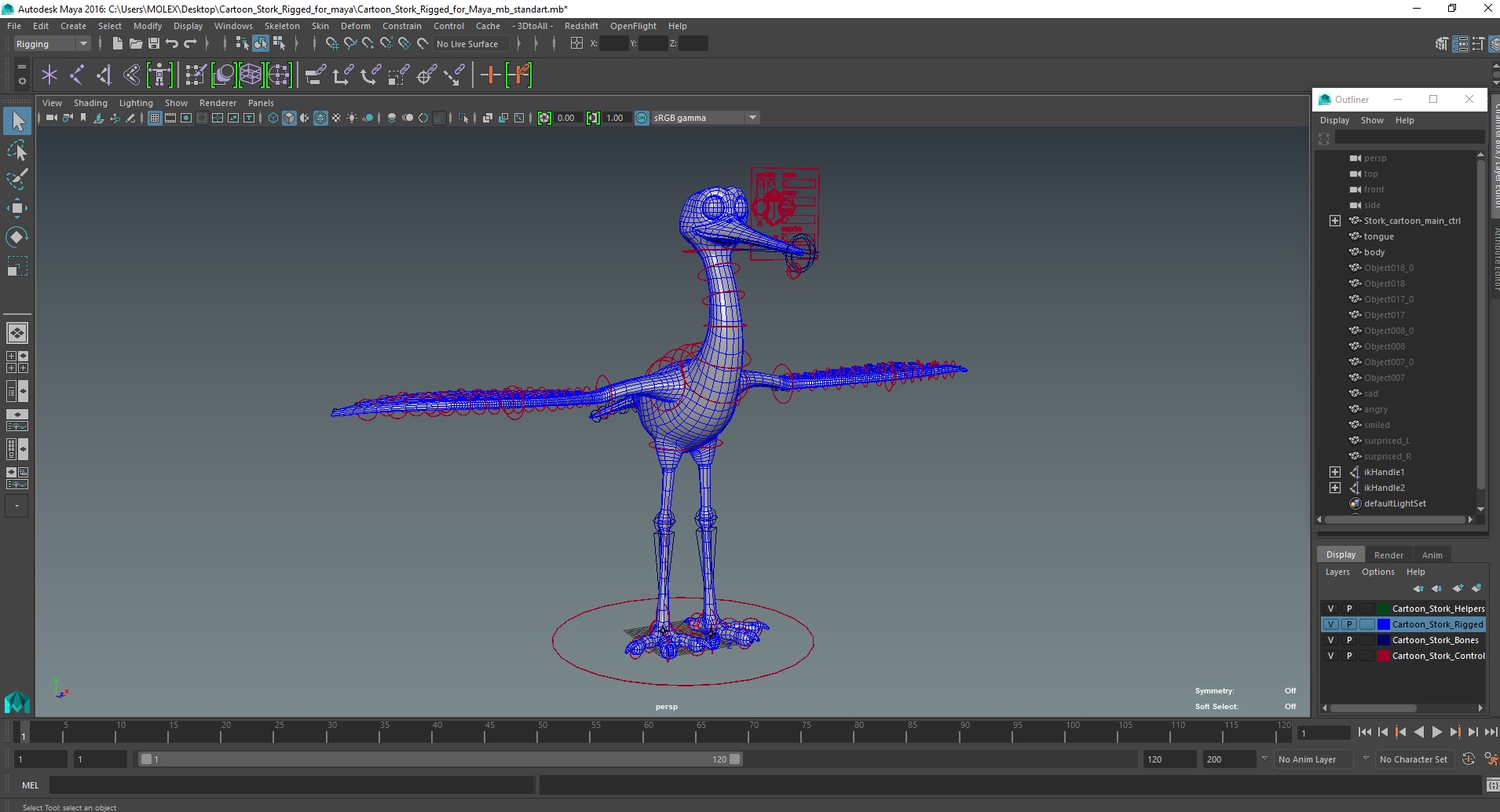Toggle playback P of Cartoon_Stork_Bones layer
The width and height of the screenshot is (1500, 812).
tap(1349, 640)
